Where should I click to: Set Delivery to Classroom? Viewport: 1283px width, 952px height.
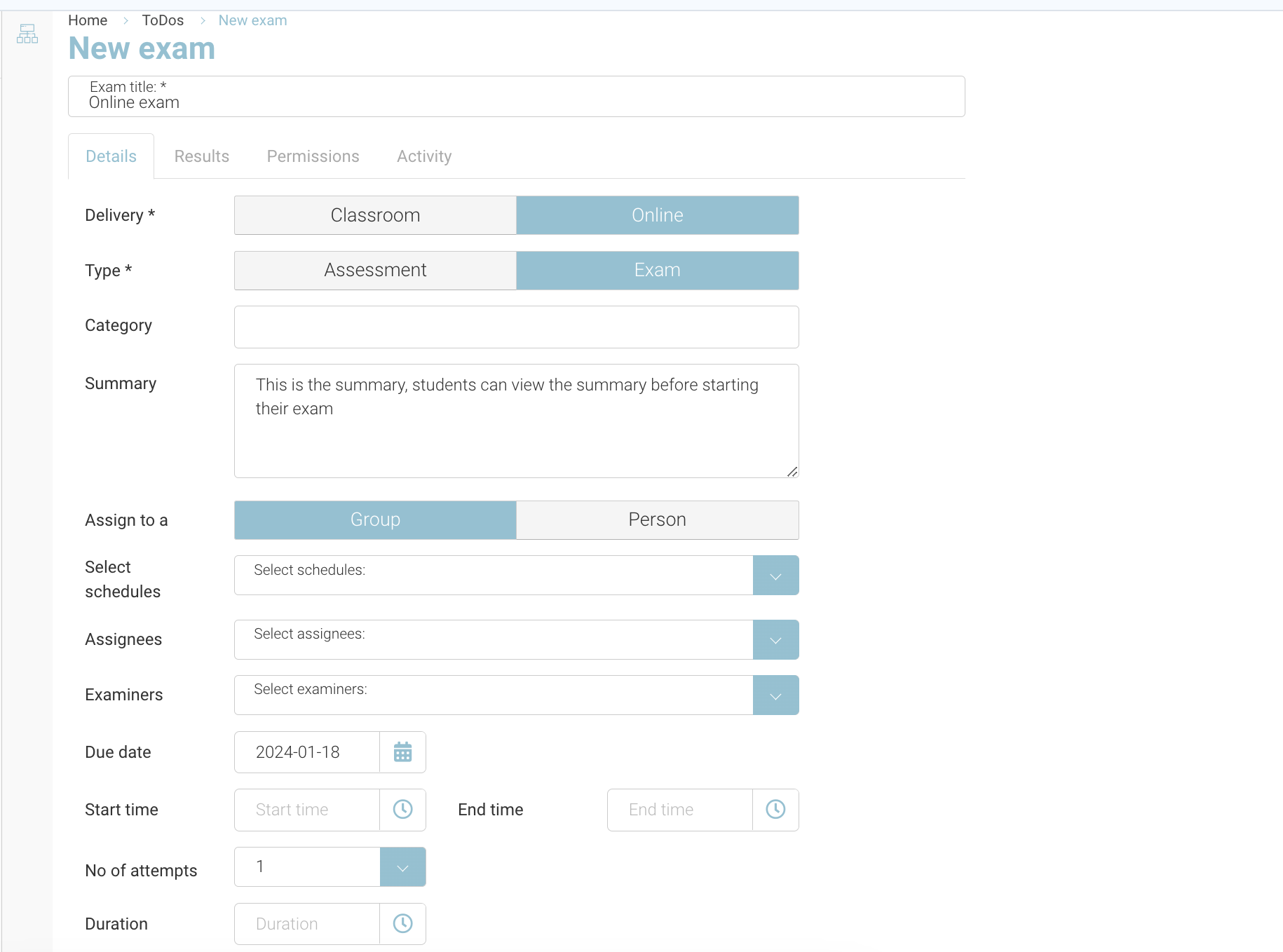coord(375,215)
